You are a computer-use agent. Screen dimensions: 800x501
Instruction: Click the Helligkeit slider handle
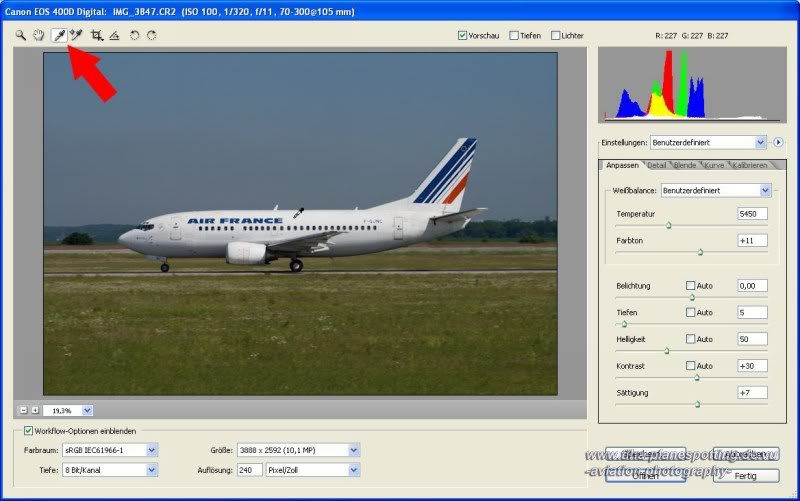pos(667,351)
